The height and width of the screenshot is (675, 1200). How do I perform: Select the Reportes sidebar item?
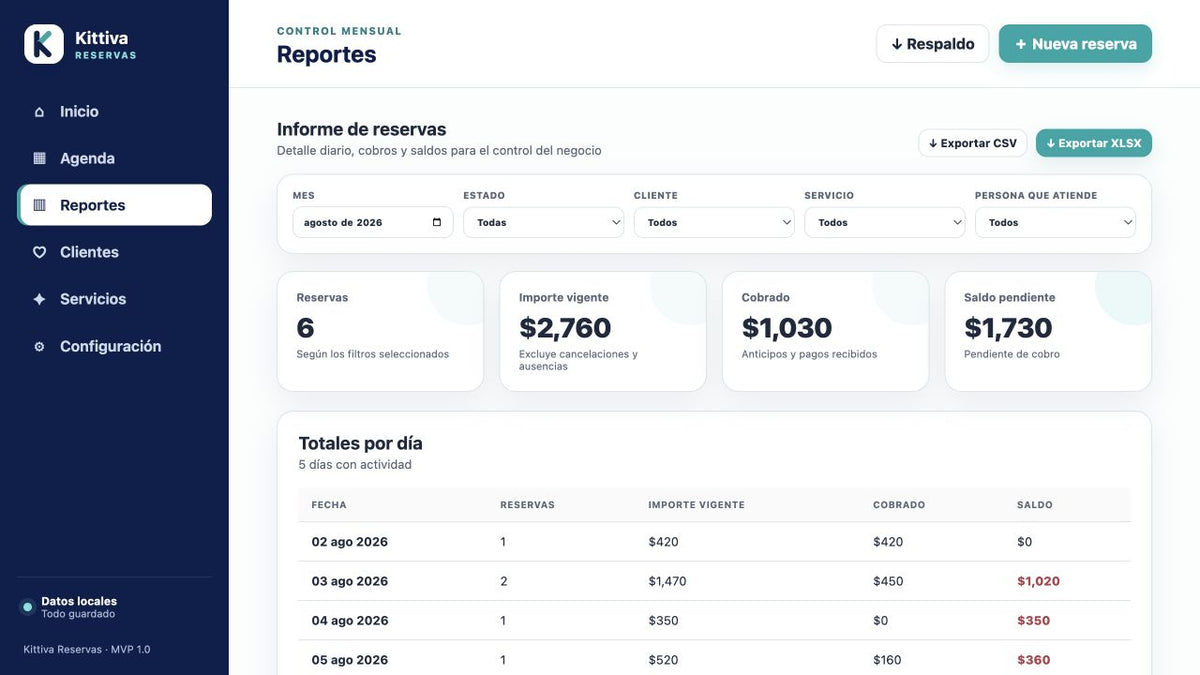click(x=114, y=205)
